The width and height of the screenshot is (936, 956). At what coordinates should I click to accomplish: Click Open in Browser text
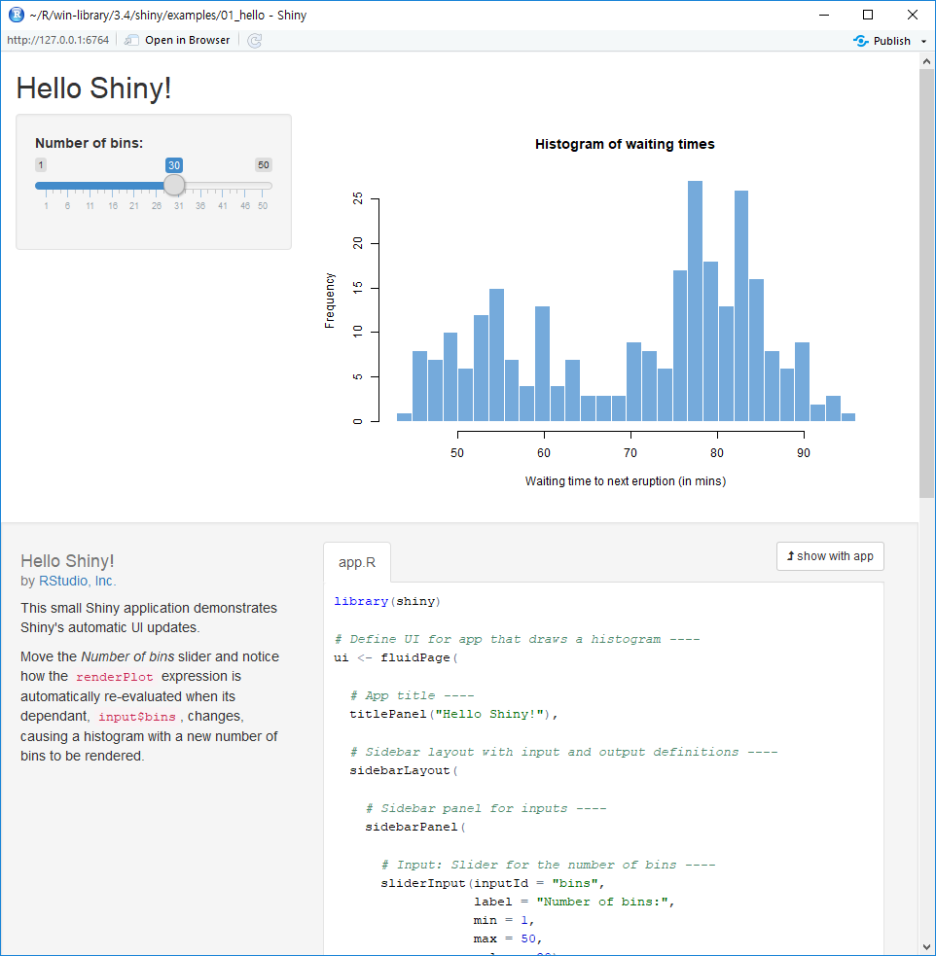click(187, 40)
